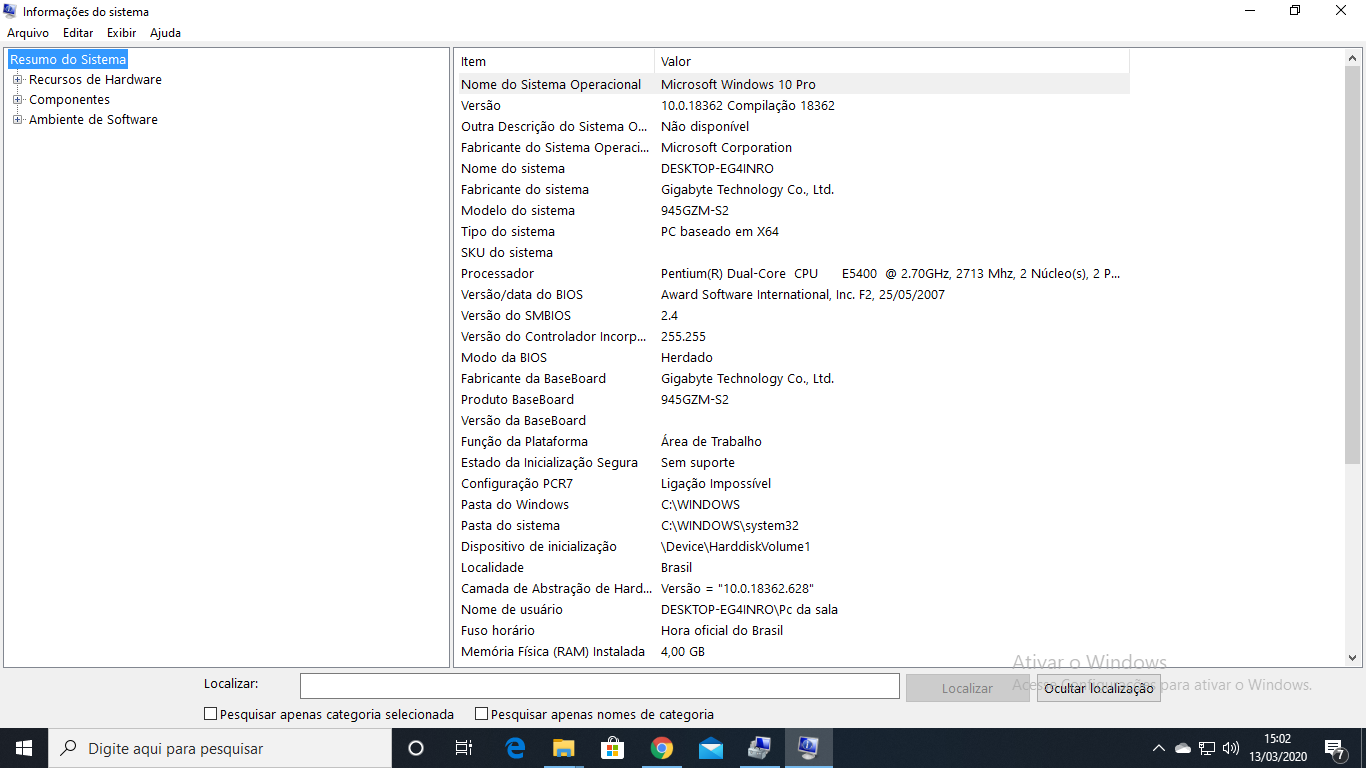This screenshot has height=768, width=1366.
Task: Select Processador row item
Action: pos(793,273)
